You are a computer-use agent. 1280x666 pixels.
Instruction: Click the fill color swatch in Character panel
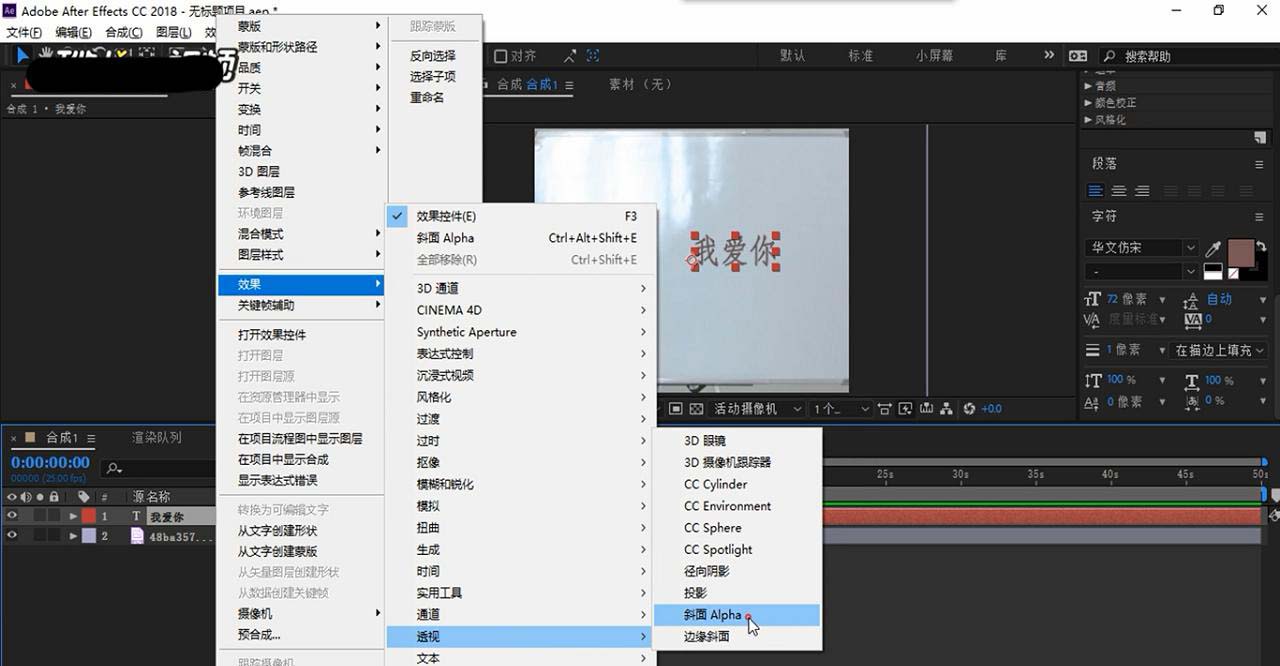point(1241,252)
